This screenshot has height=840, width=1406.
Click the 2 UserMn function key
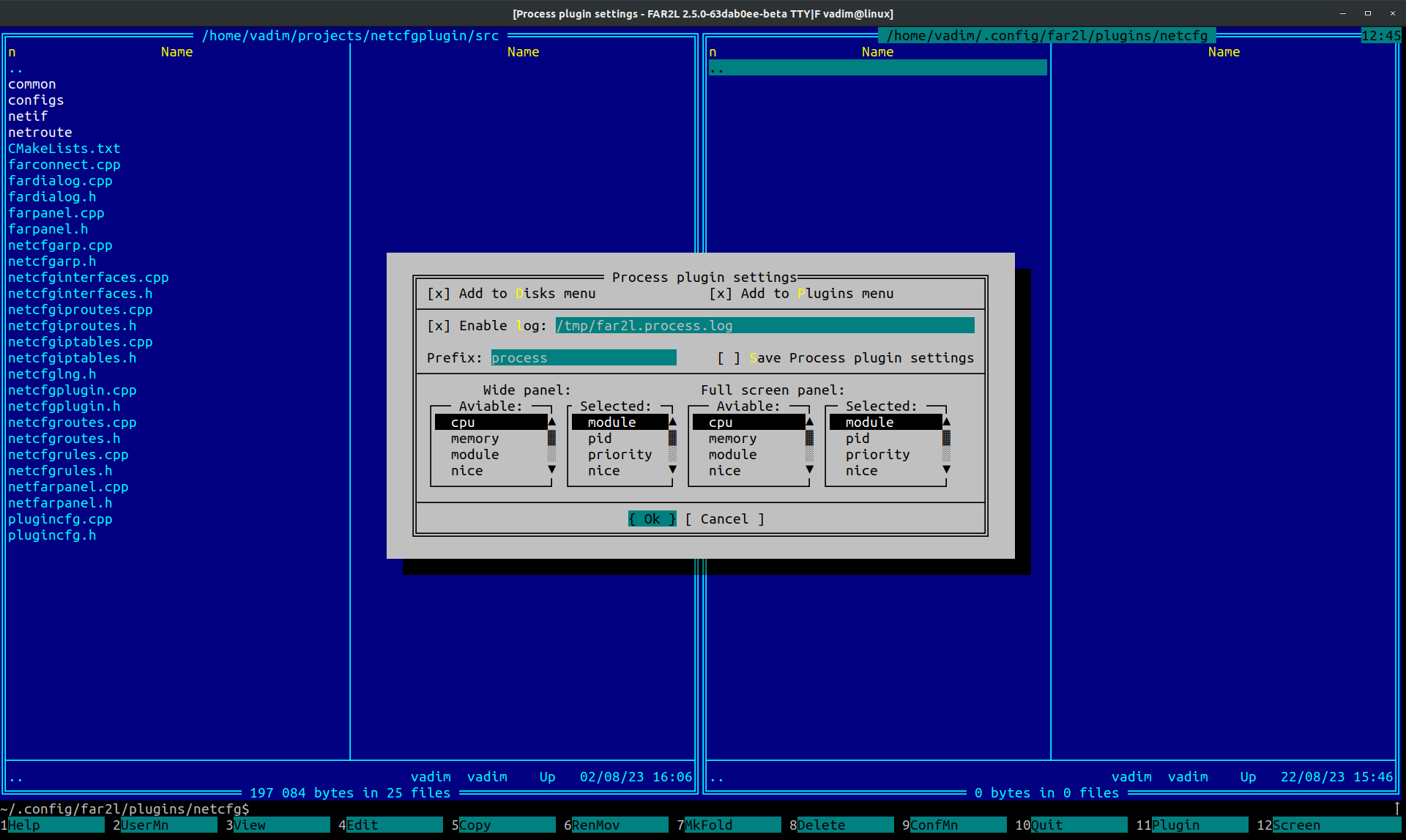tap(165, 825)
